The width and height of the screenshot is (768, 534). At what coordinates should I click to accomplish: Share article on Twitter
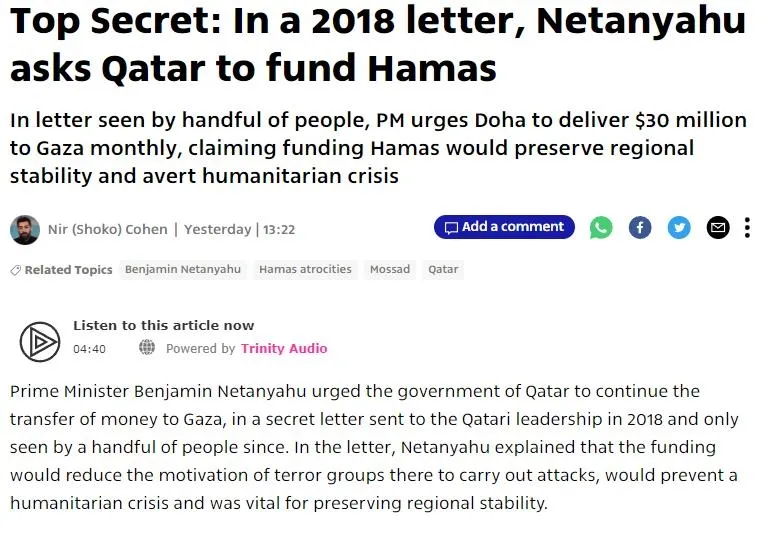coord(679,228)
